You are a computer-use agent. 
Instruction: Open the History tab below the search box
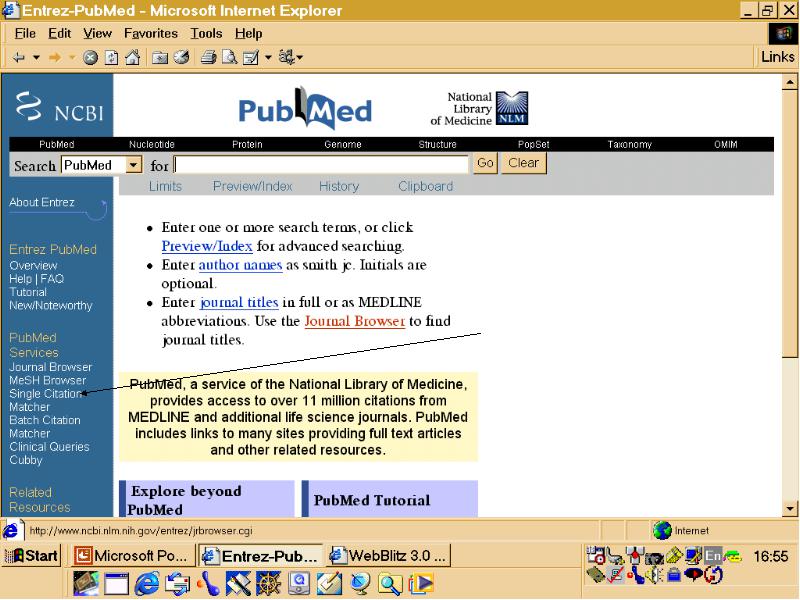tap(339, 186)
